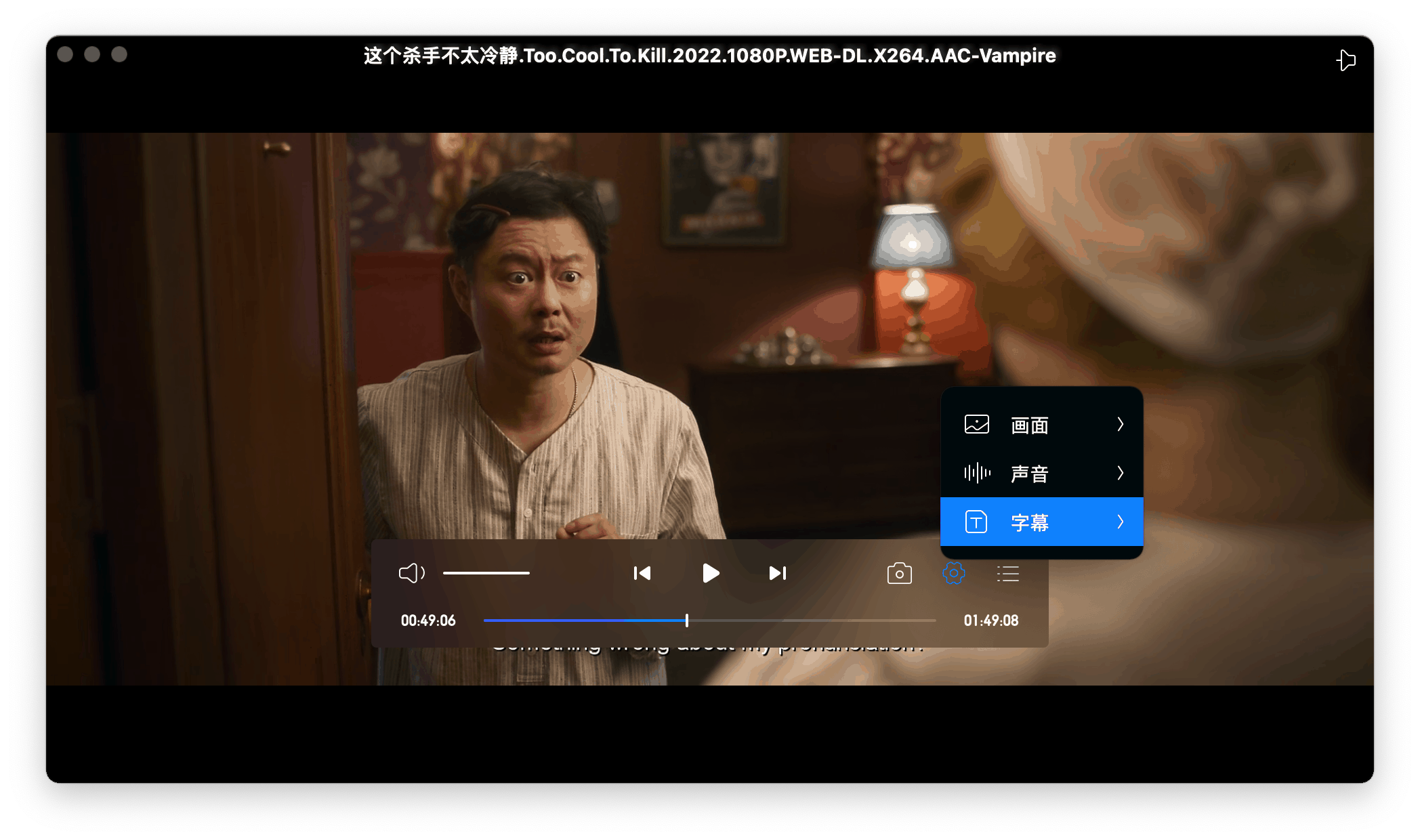
Task: Play the paused video
Action: (710, 573)
